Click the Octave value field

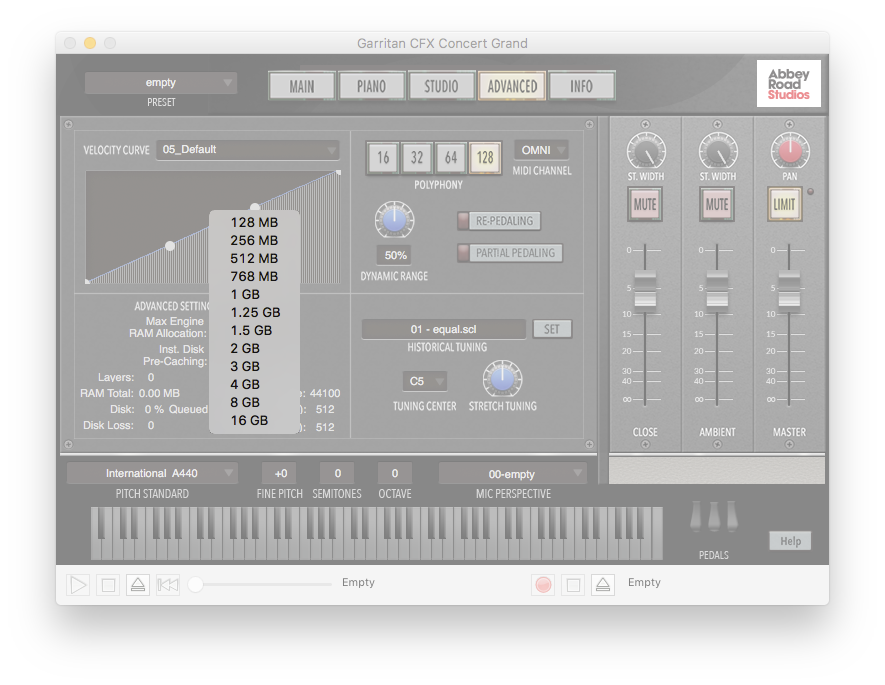[x=395, y=473]
